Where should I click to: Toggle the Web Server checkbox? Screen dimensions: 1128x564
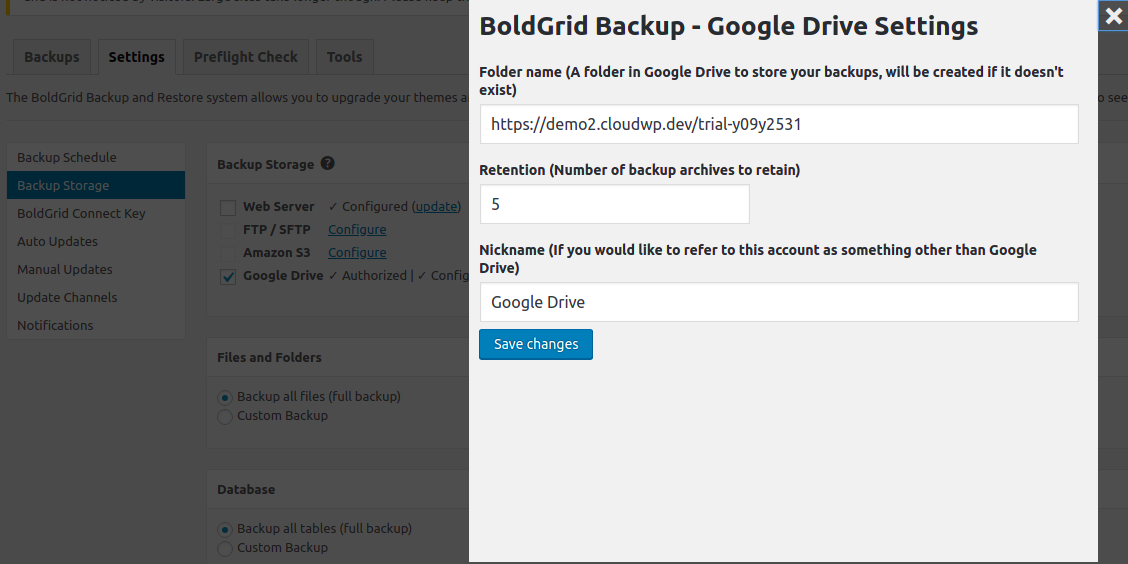coord(228,207)
